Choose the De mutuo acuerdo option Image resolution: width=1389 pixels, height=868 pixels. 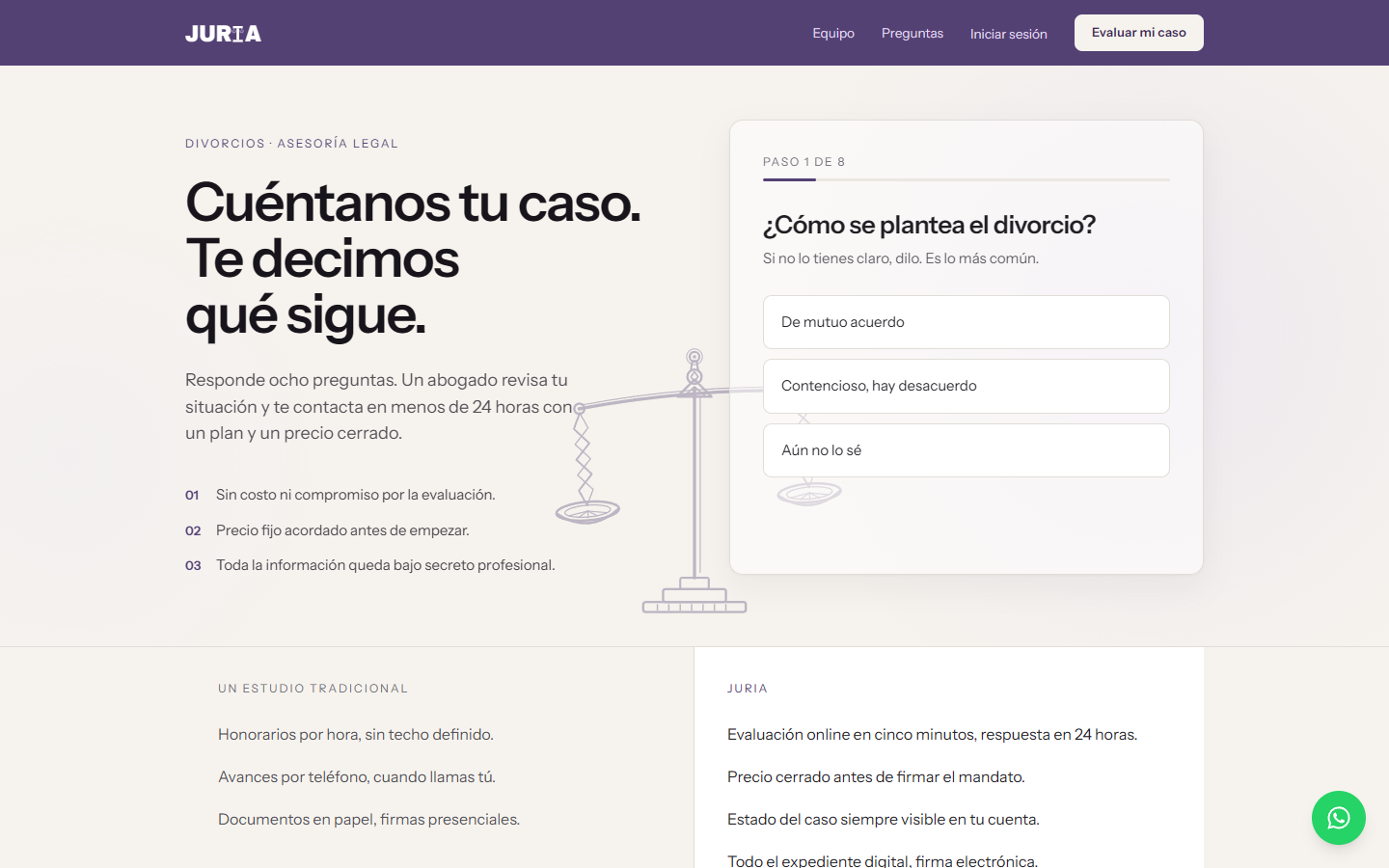coord(967,322)
